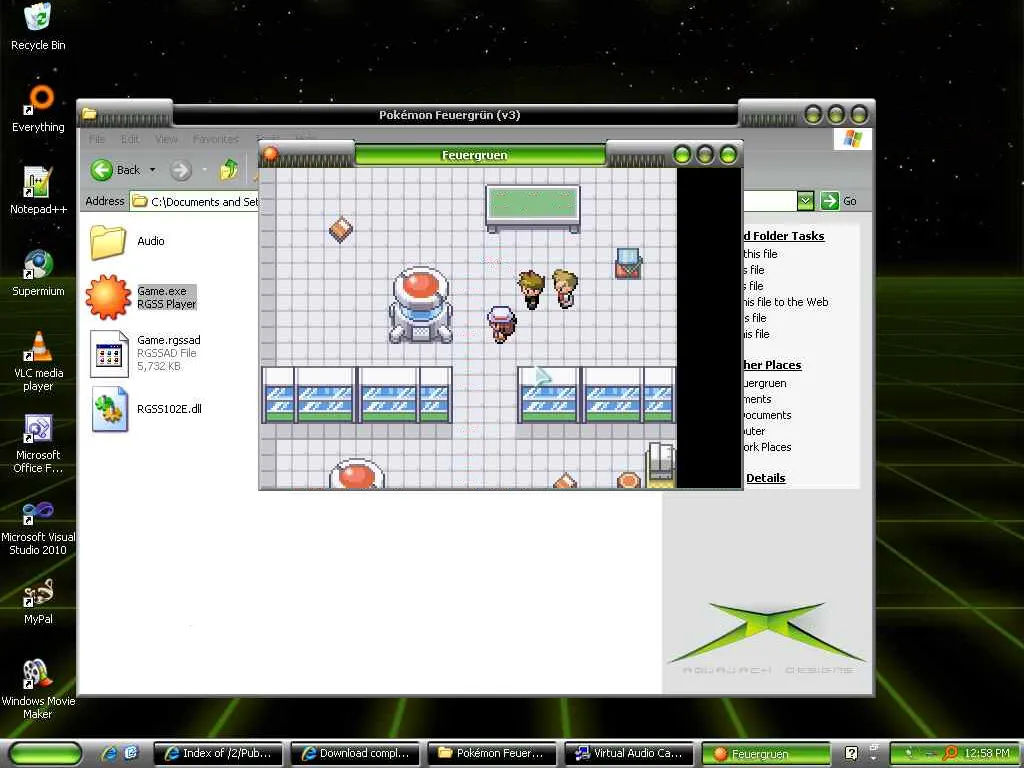Click the green Back arrow in Explorer

[x=101, y=170]
